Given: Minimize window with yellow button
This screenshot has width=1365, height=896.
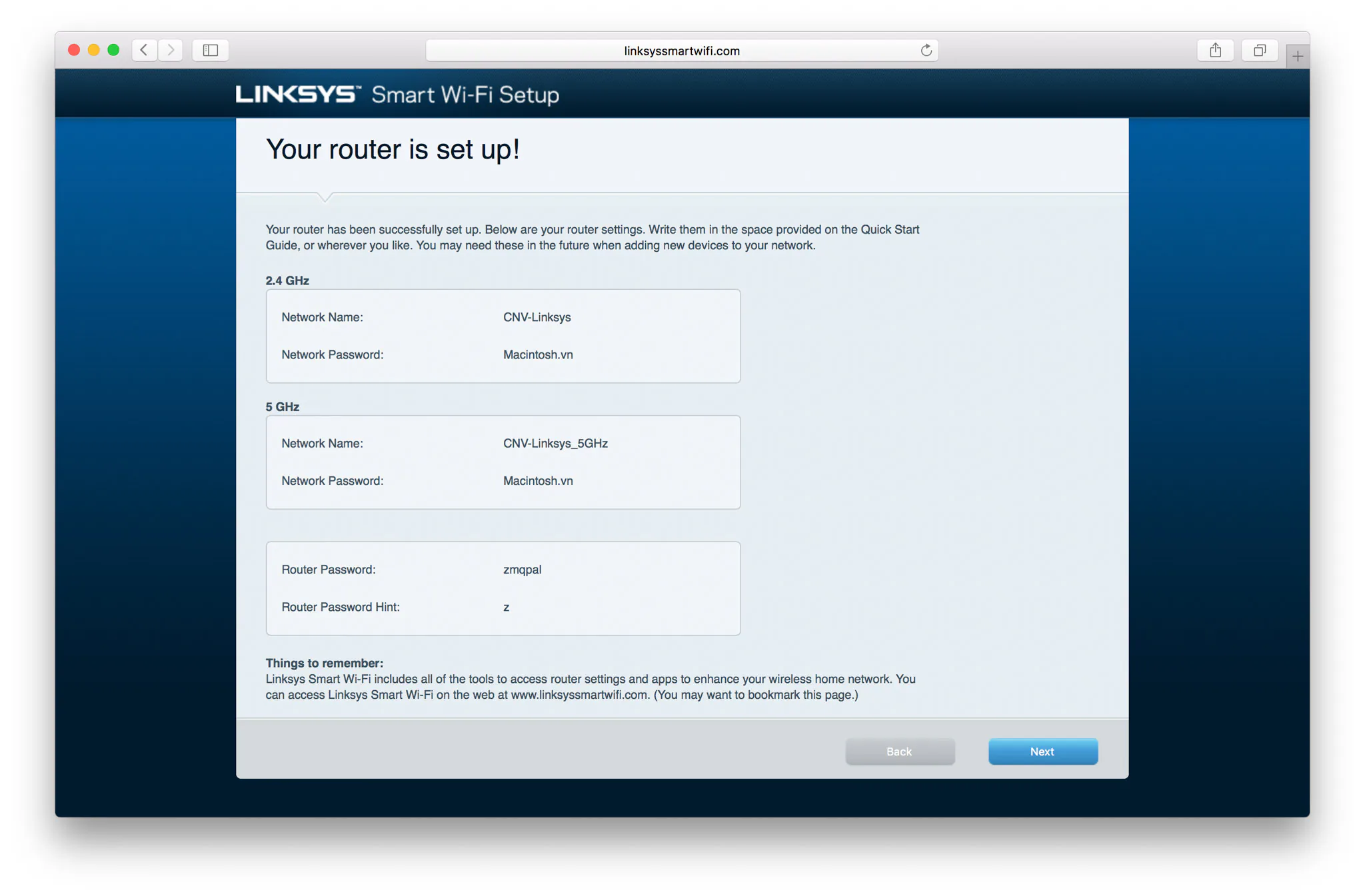Looking at the screenshot, I should [x=94, y=50].
